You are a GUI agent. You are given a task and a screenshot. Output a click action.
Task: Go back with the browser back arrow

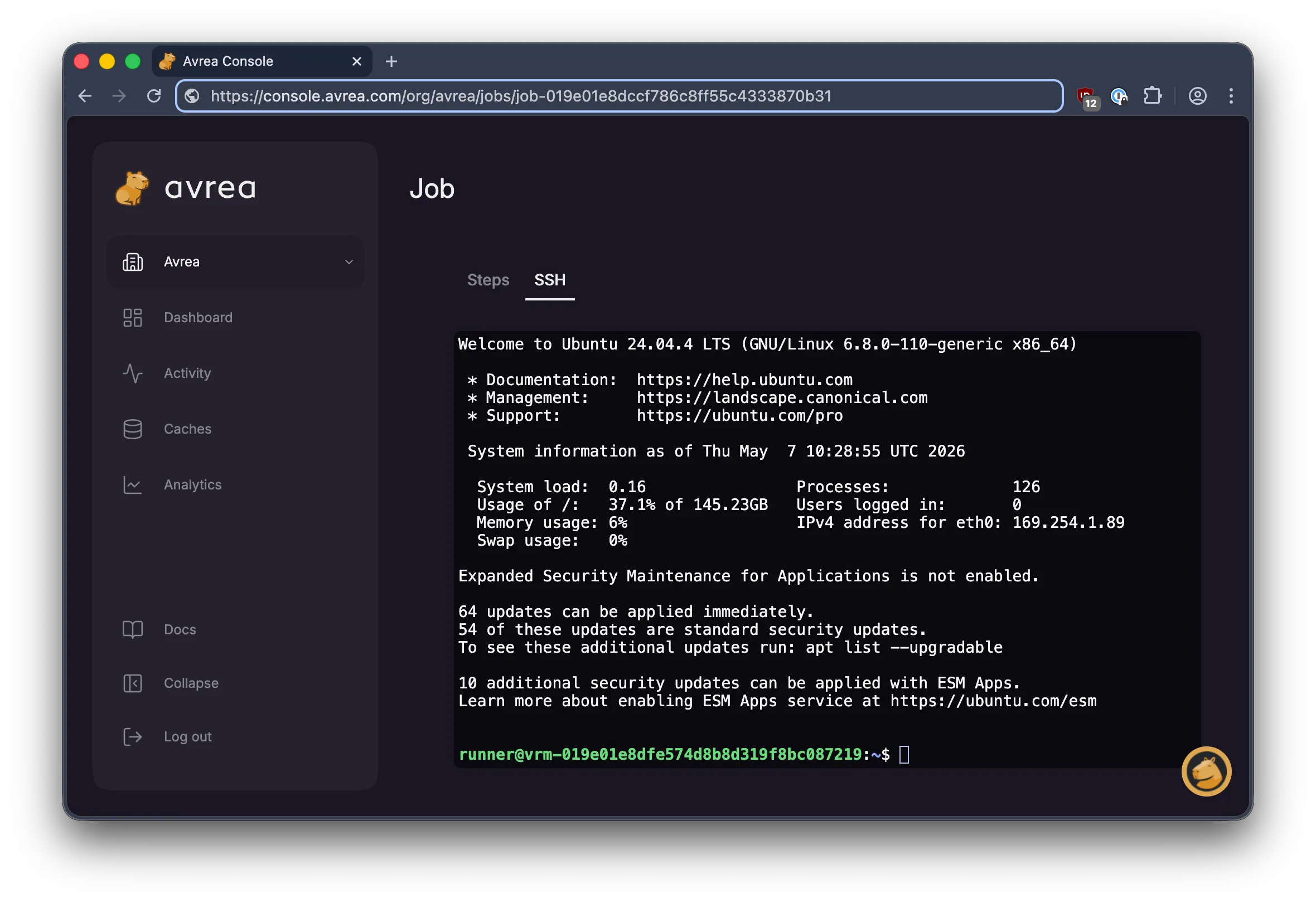pyautogui.click(x=85, y=96)
